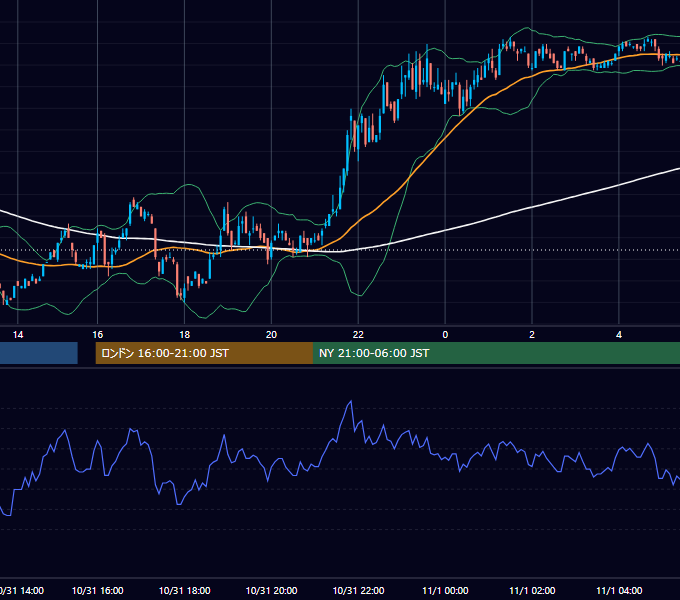Click the 10/31 16:00 date label
680x600 pixels.
pos(98,590)
